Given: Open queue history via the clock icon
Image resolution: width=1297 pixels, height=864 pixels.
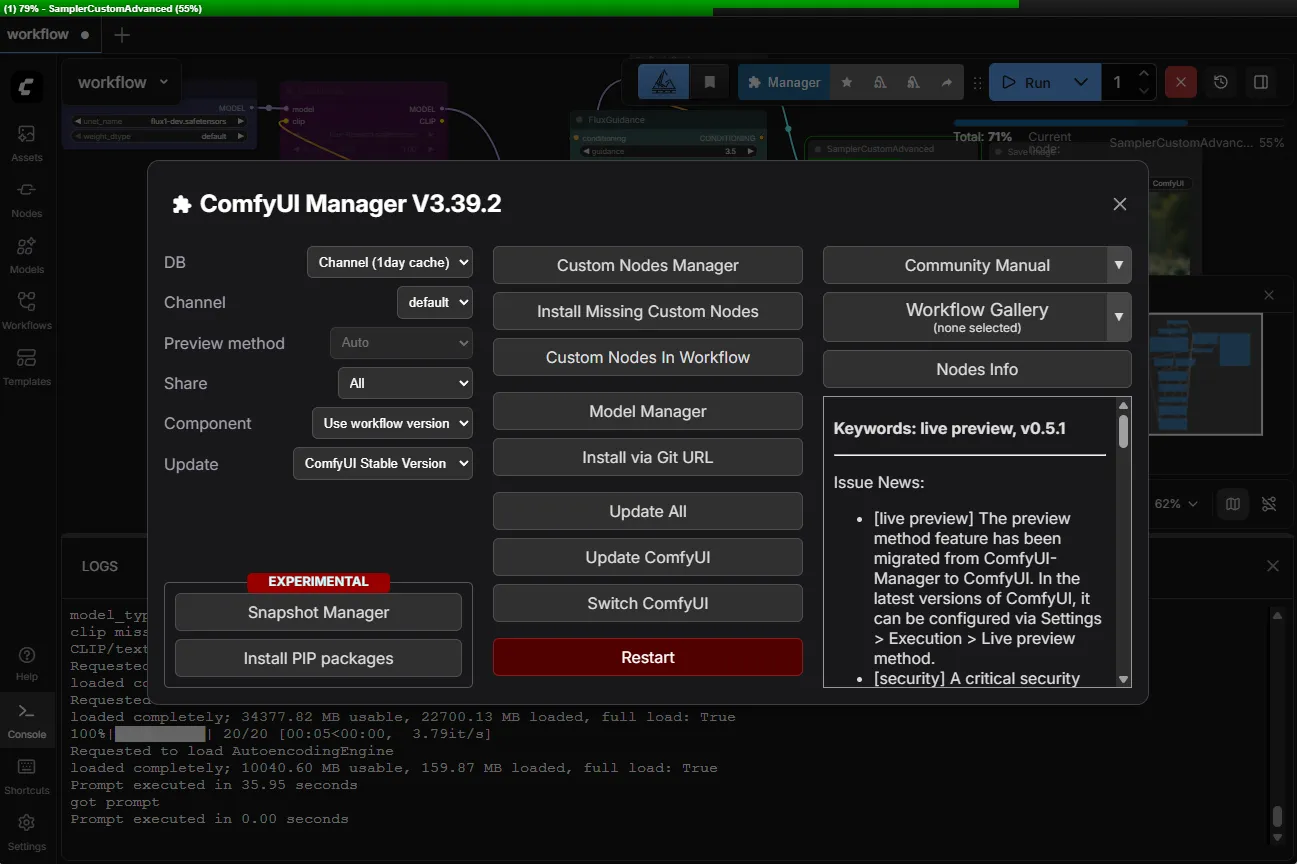Looking at the screenshot, I should pos(1220,82).
